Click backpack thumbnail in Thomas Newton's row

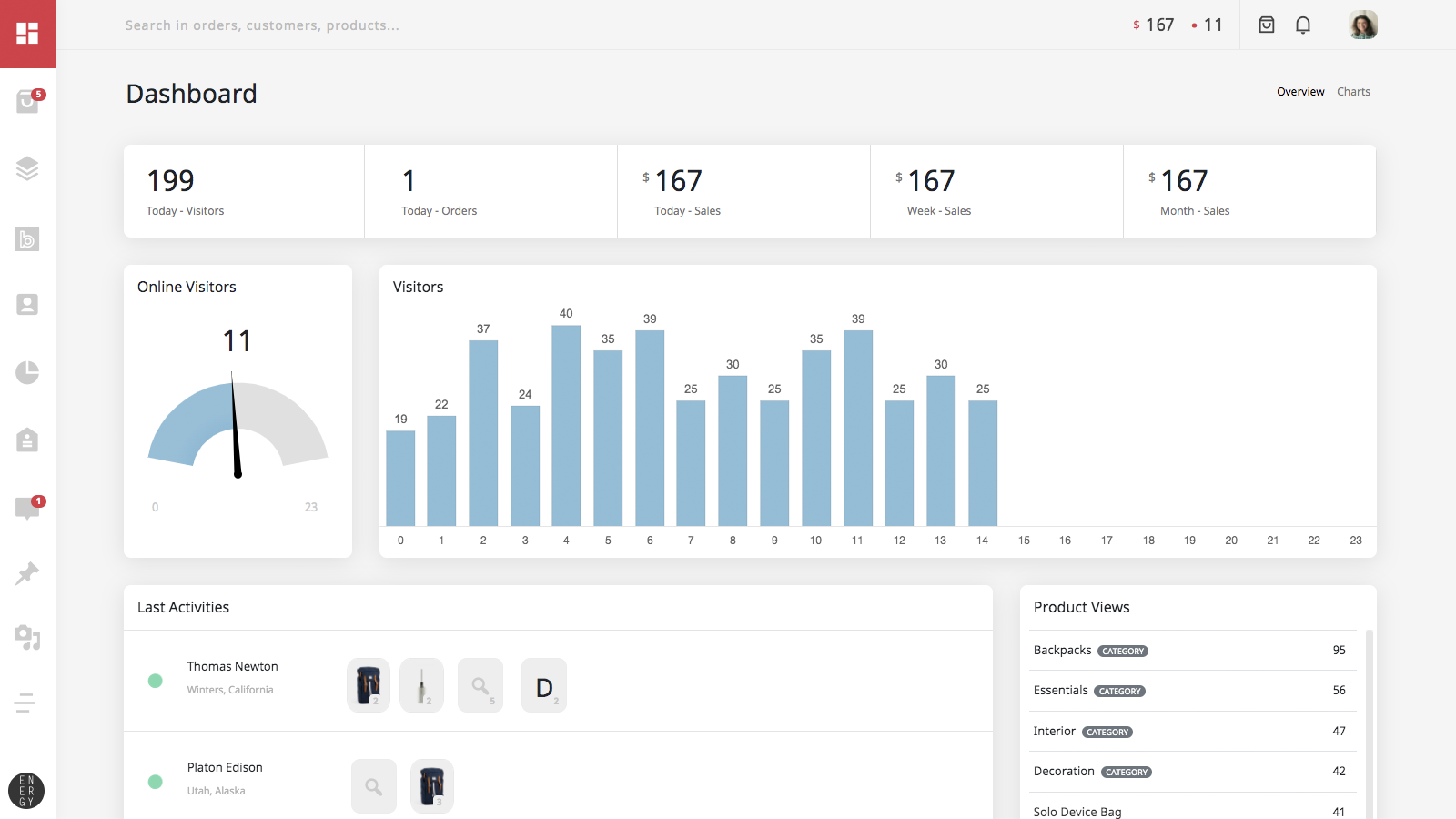tap(369, 685)
